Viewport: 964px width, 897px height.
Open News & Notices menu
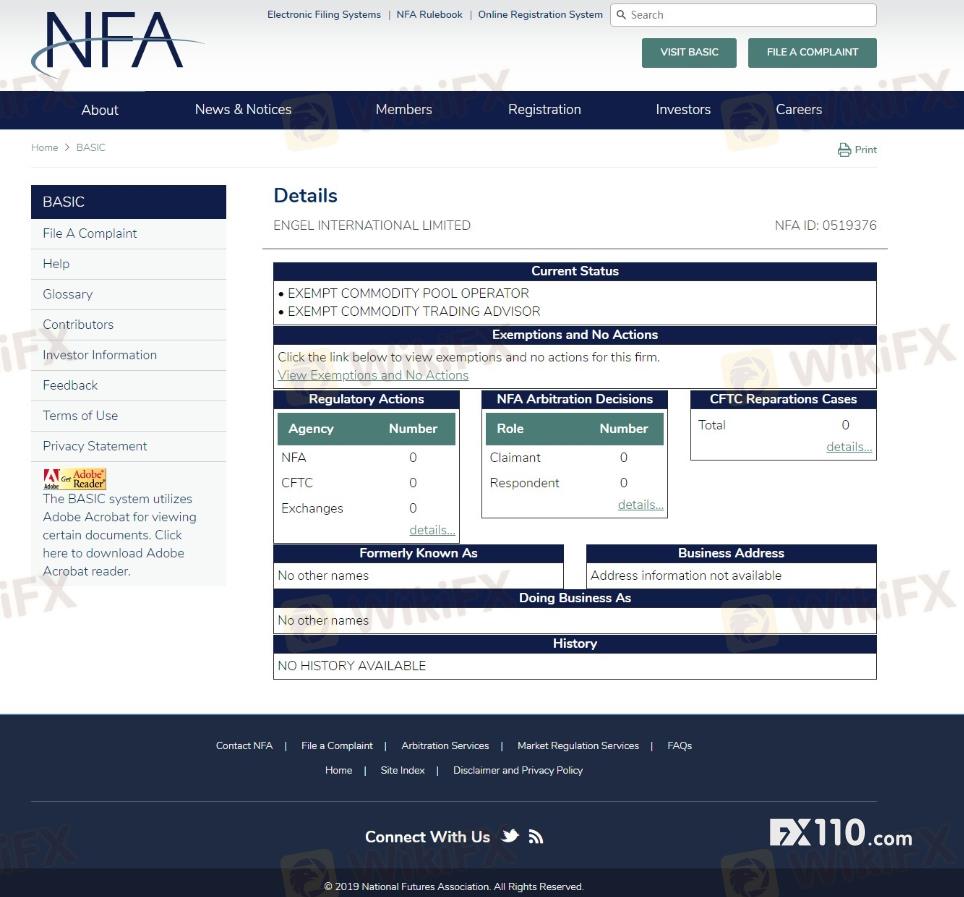point(243,110)
